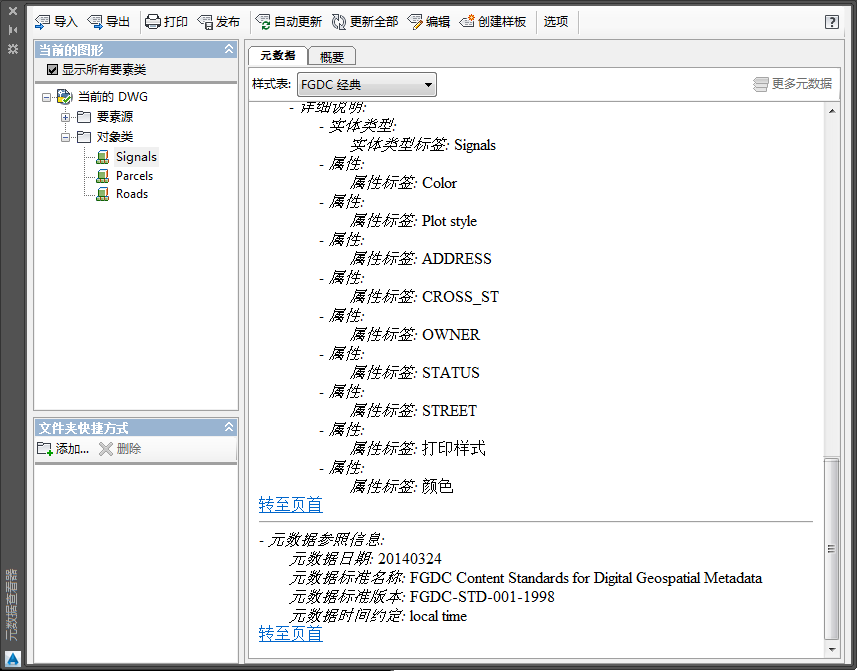The image size is (857, 671).
Task: Click 创建样板 create template icon
Action: [x=467, y=22]
